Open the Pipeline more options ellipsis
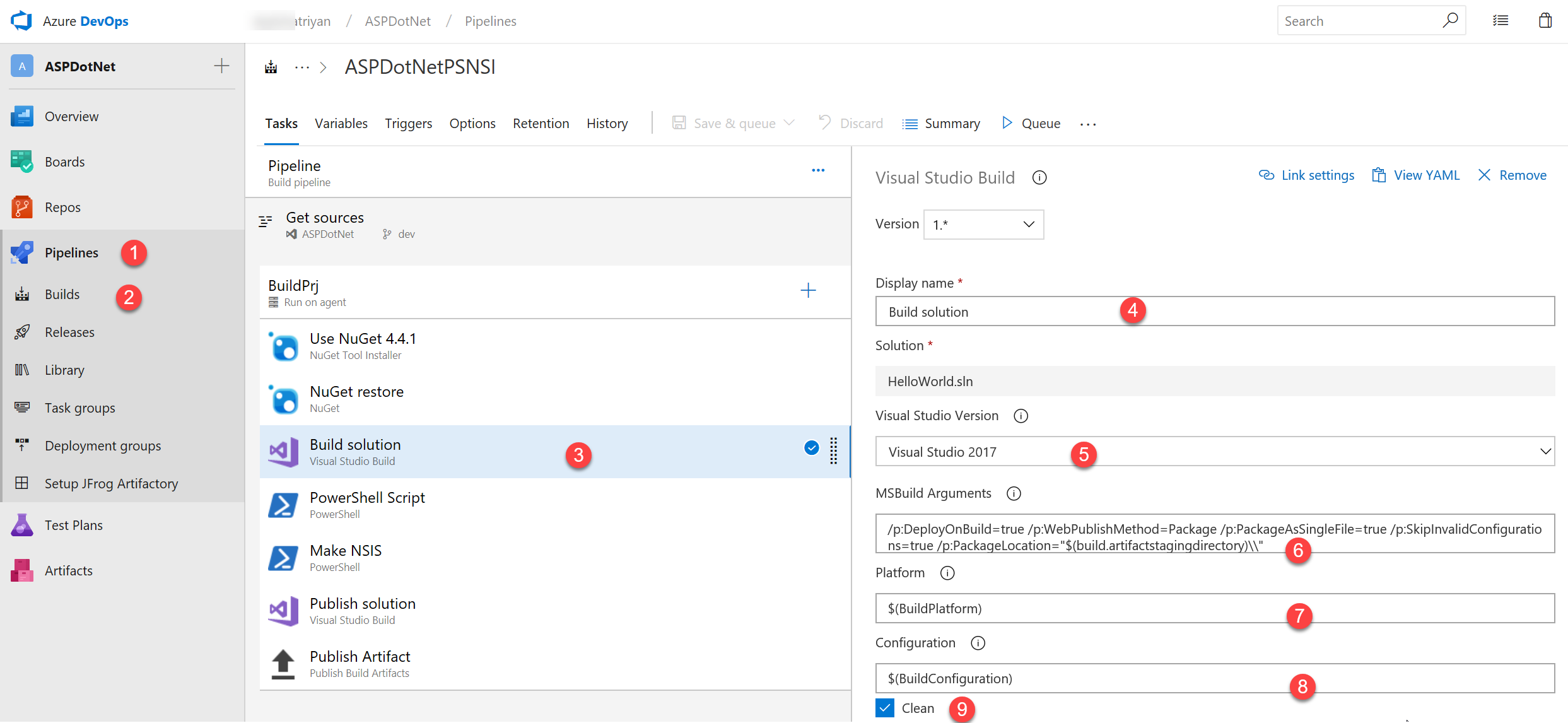Screen dimensions: 1568x723 coord(818,170)
